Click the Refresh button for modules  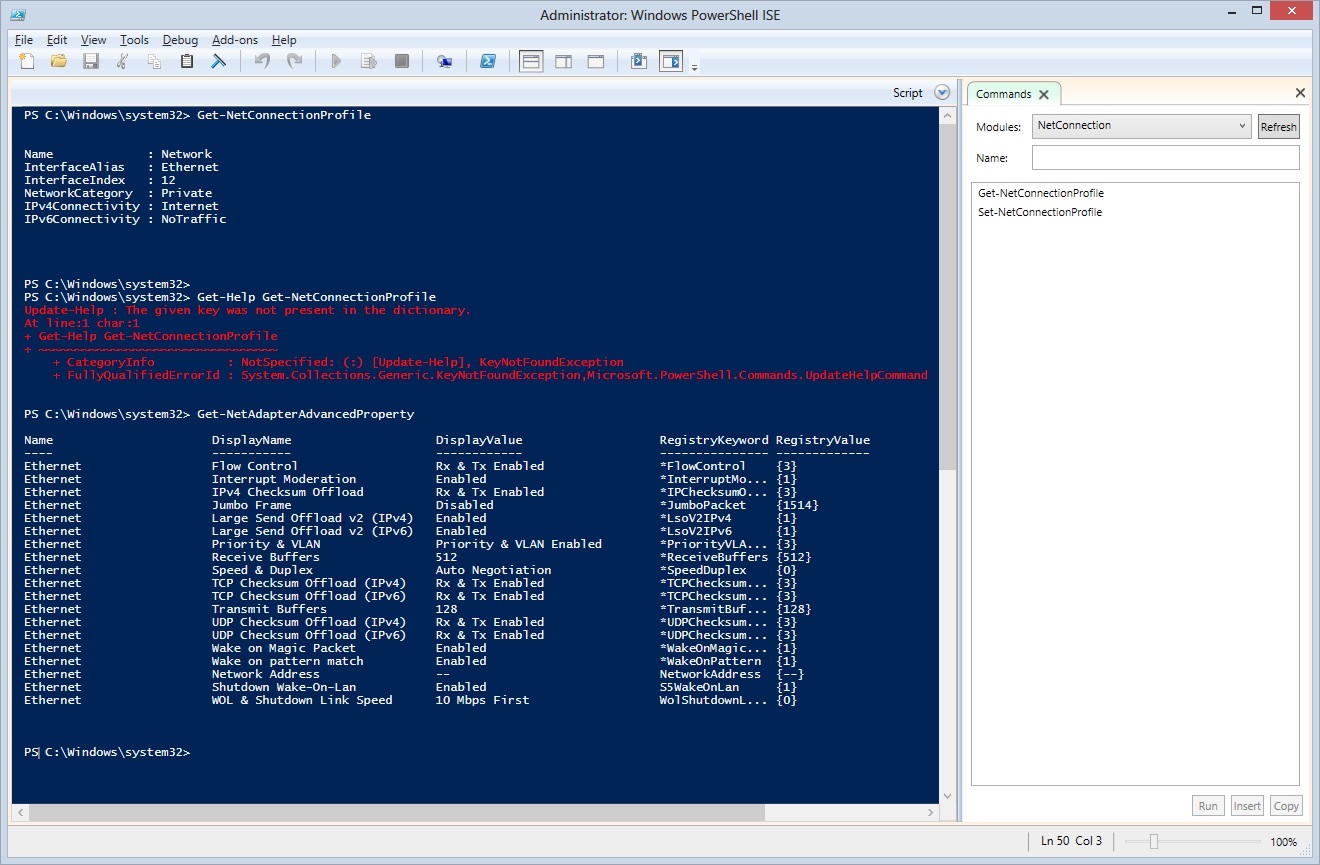coord(1278,127)
